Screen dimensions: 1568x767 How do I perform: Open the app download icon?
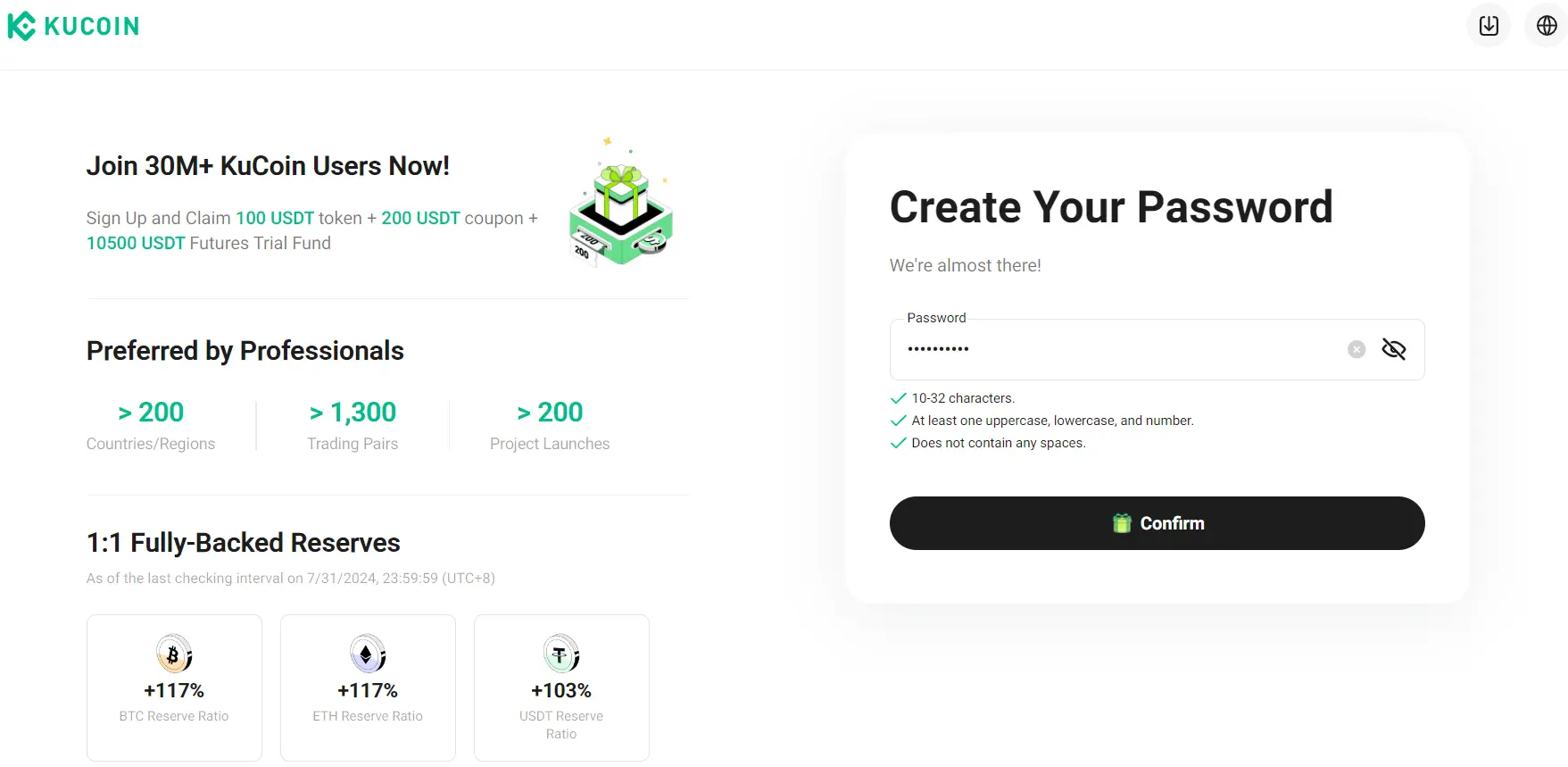point(1488,26)
